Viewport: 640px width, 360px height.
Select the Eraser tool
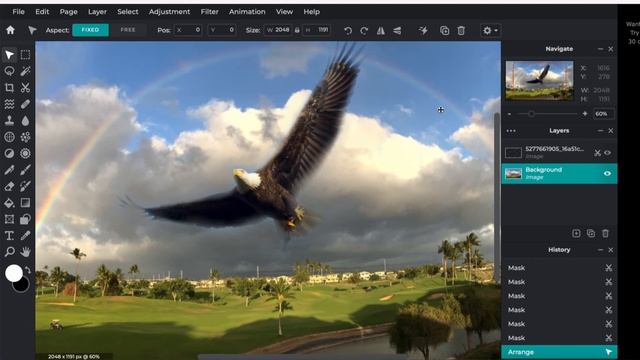[9, 186]
